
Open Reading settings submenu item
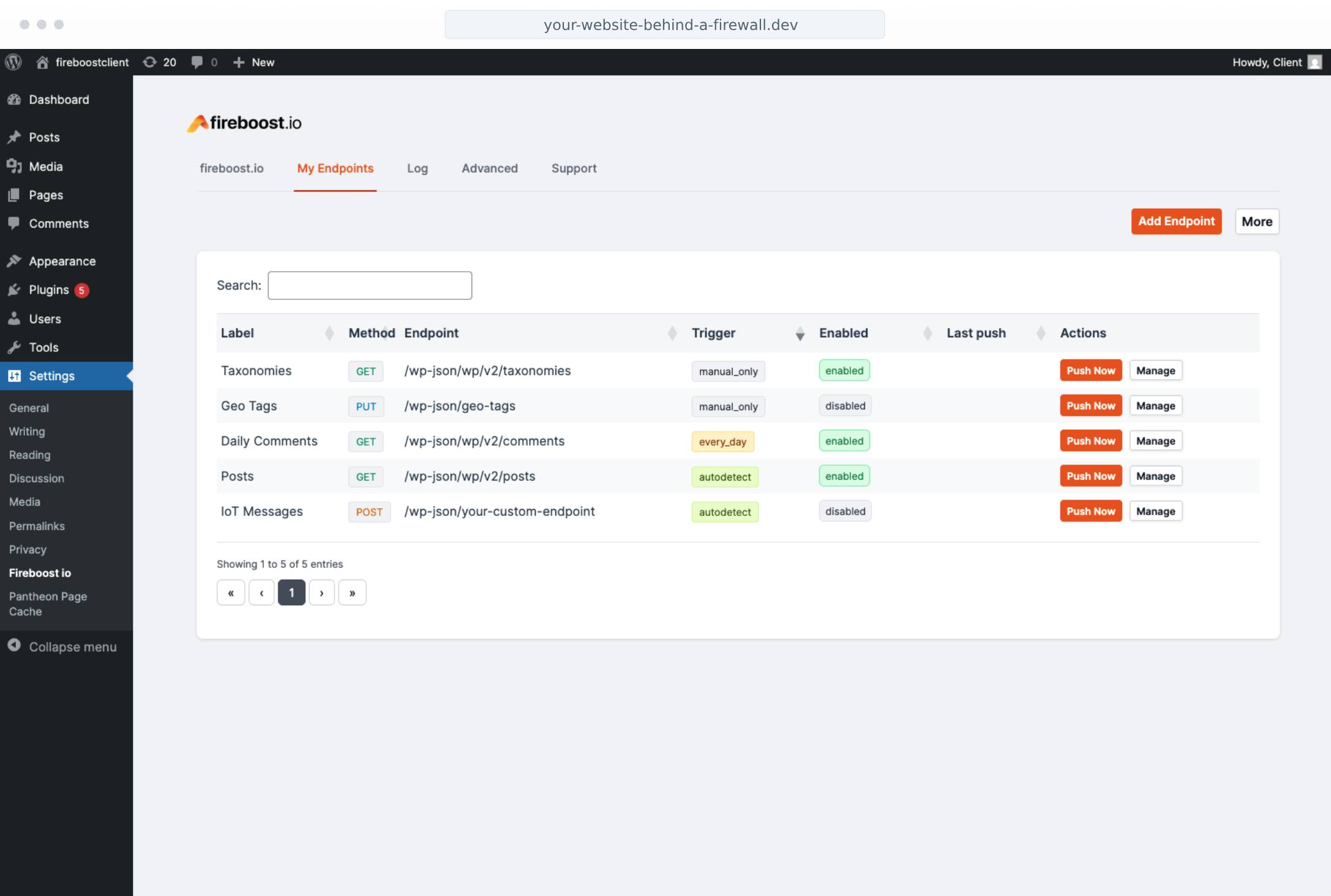29,455
